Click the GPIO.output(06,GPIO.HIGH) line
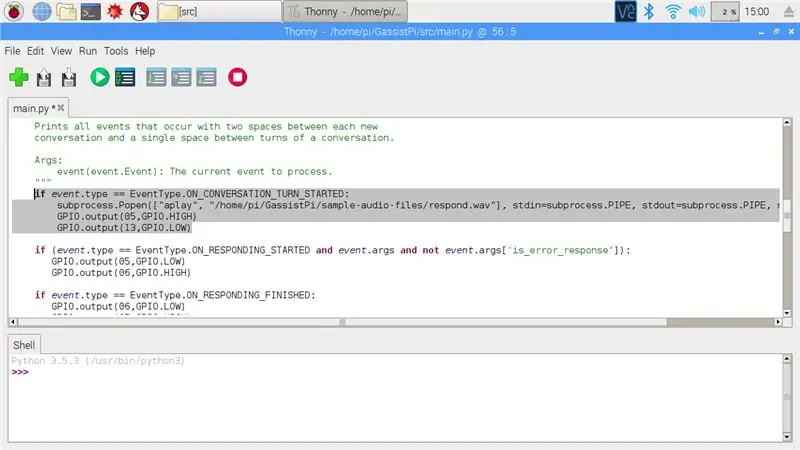Image resolution: width=800 pixels, height=450 pixels. coord(121,272)
